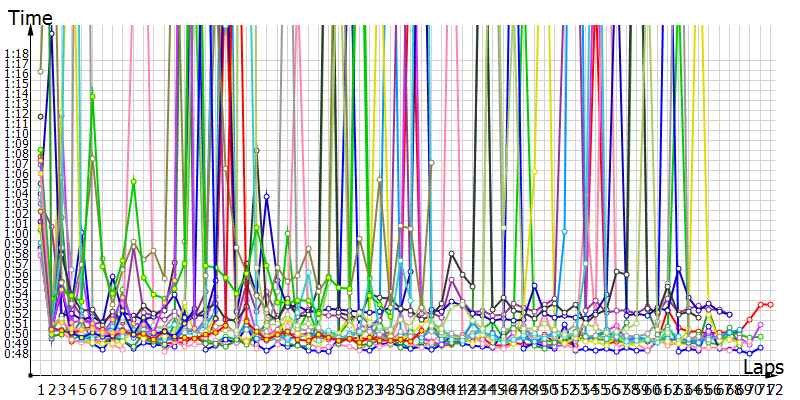The height and width of the screenshot is (400, 800).
Task: Pick the red line's final data point
Action: pyautogui.click(x=770, y=304)
